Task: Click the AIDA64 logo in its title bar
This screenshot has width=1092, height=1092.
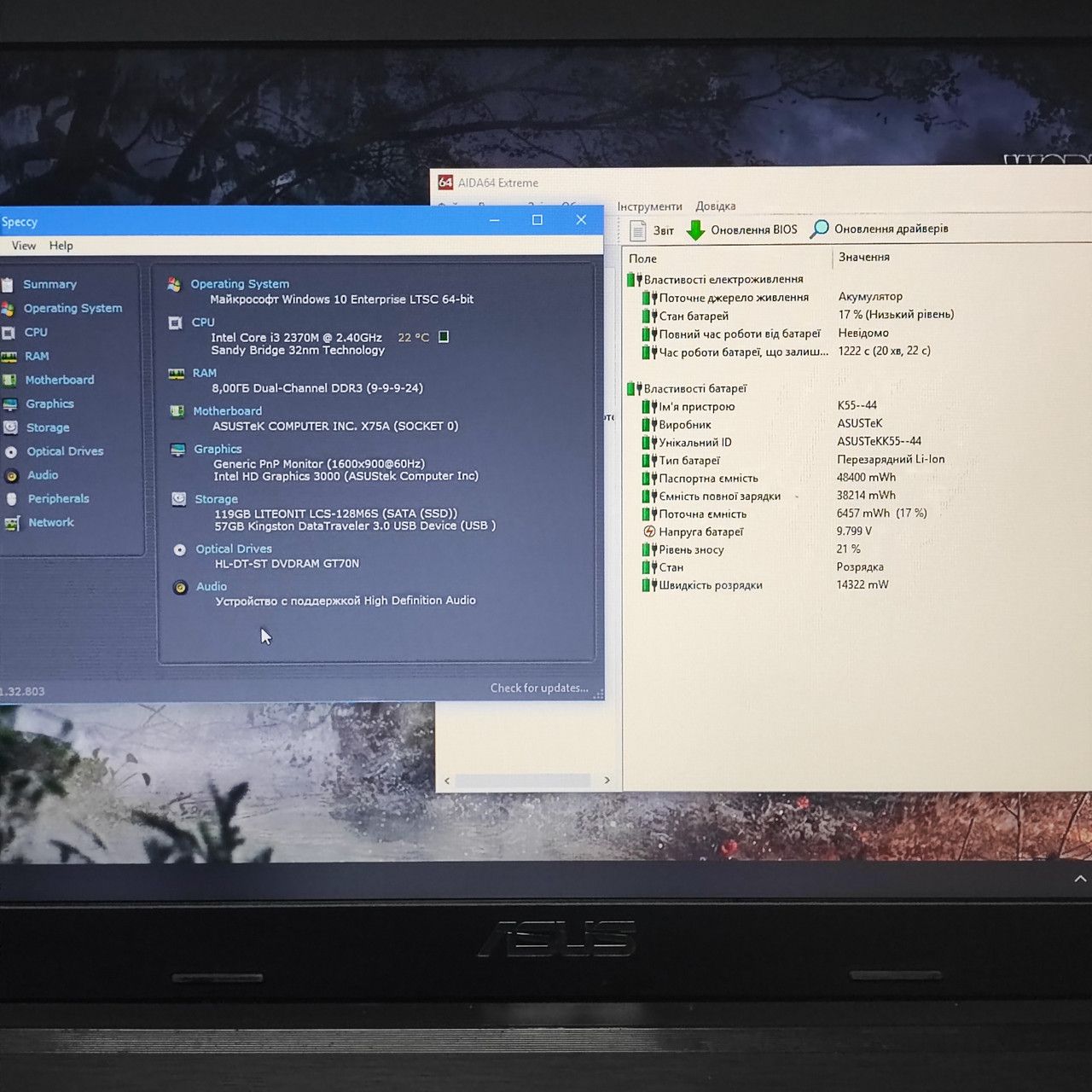Action: (x=445, y=183)
